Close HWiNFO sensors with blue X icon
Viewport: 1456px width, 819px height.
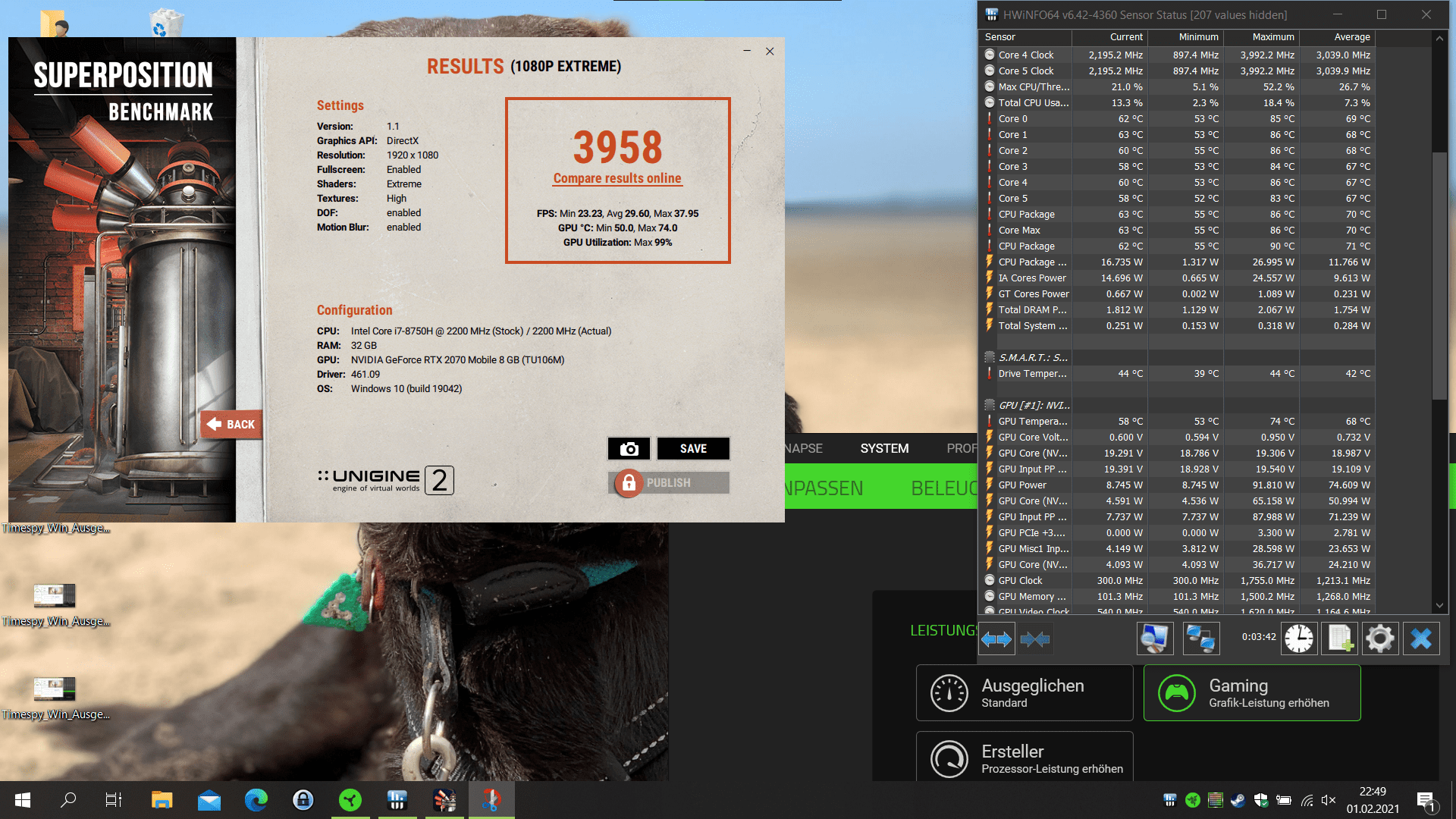tap(1421, 639)
